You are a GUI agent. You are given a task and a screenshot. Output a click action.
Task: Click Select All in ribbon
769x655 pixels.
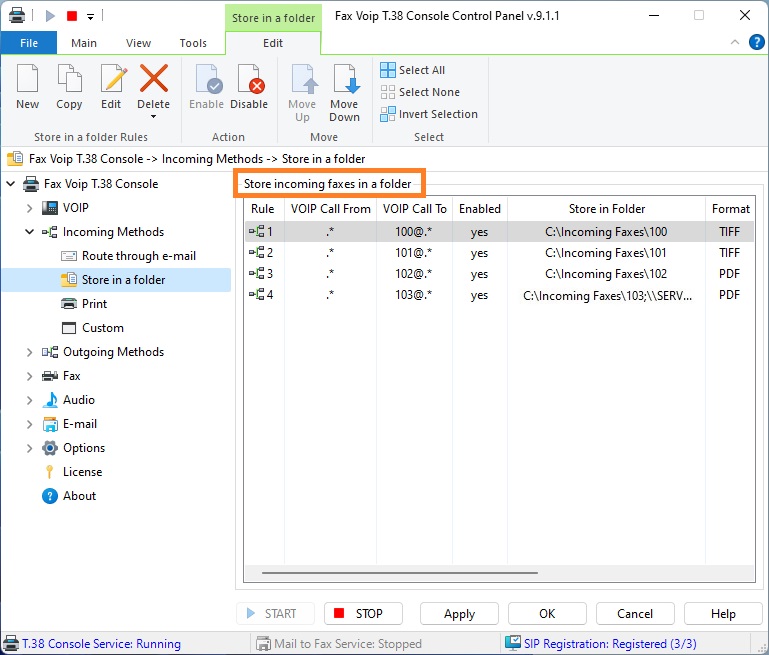click(x=413, y=70)
